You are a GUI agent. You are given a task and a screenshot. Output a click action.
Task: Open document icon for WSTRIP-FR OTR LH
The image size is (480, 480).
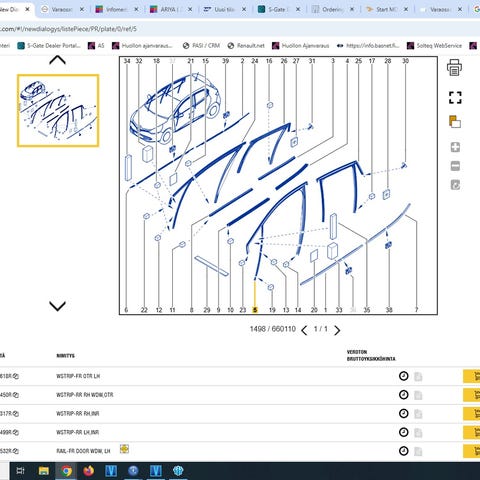[x=418, y=377]
